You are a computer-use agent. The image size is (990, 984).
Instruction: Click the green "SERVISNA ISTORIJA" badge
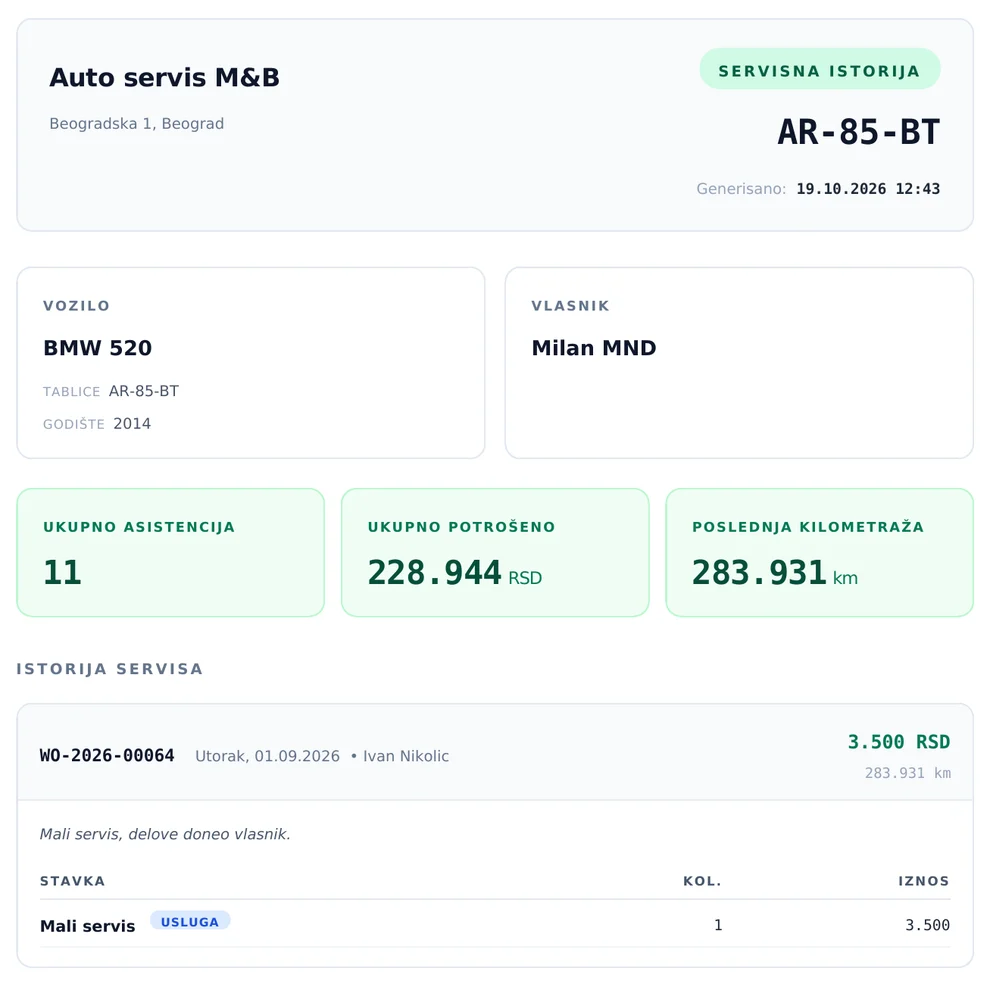pyautogui.click(x=820, y=69)
